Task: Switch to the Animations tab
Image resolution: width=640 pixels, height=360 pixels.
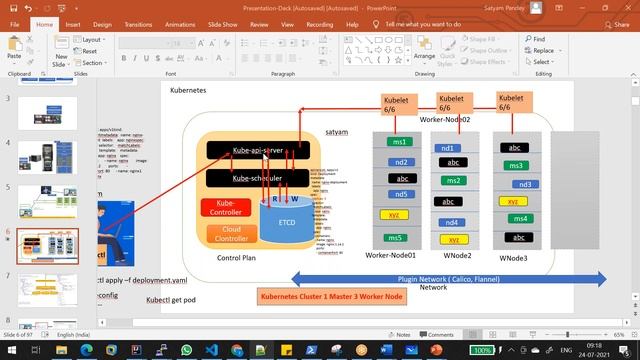Action: [x=180, y=24]
